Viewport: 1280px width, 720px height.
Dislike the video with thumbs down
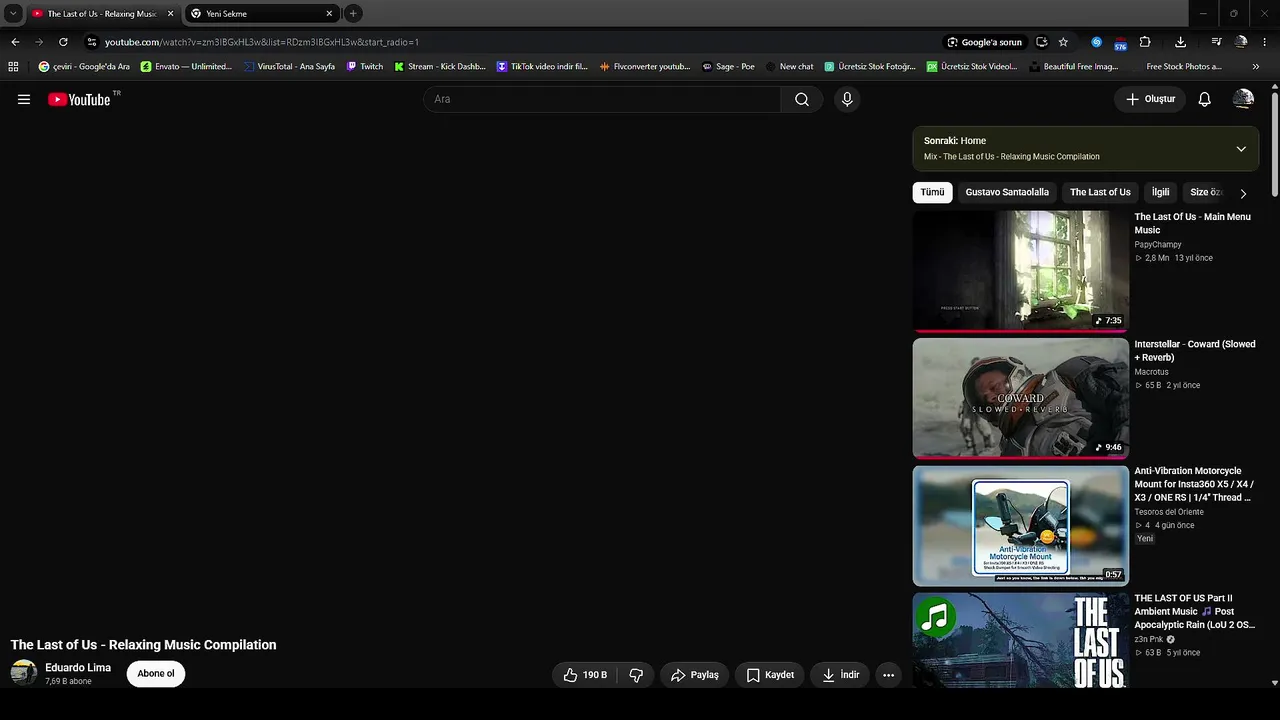coord(636,675)
